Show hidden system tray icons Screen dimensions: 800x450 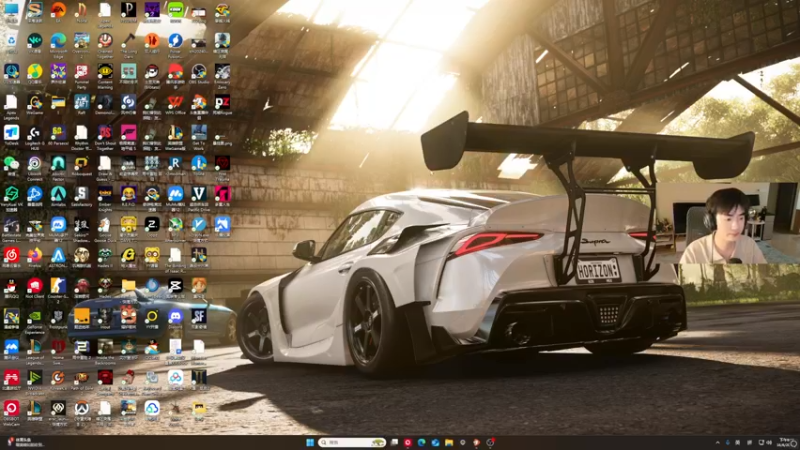click(717, 442)
